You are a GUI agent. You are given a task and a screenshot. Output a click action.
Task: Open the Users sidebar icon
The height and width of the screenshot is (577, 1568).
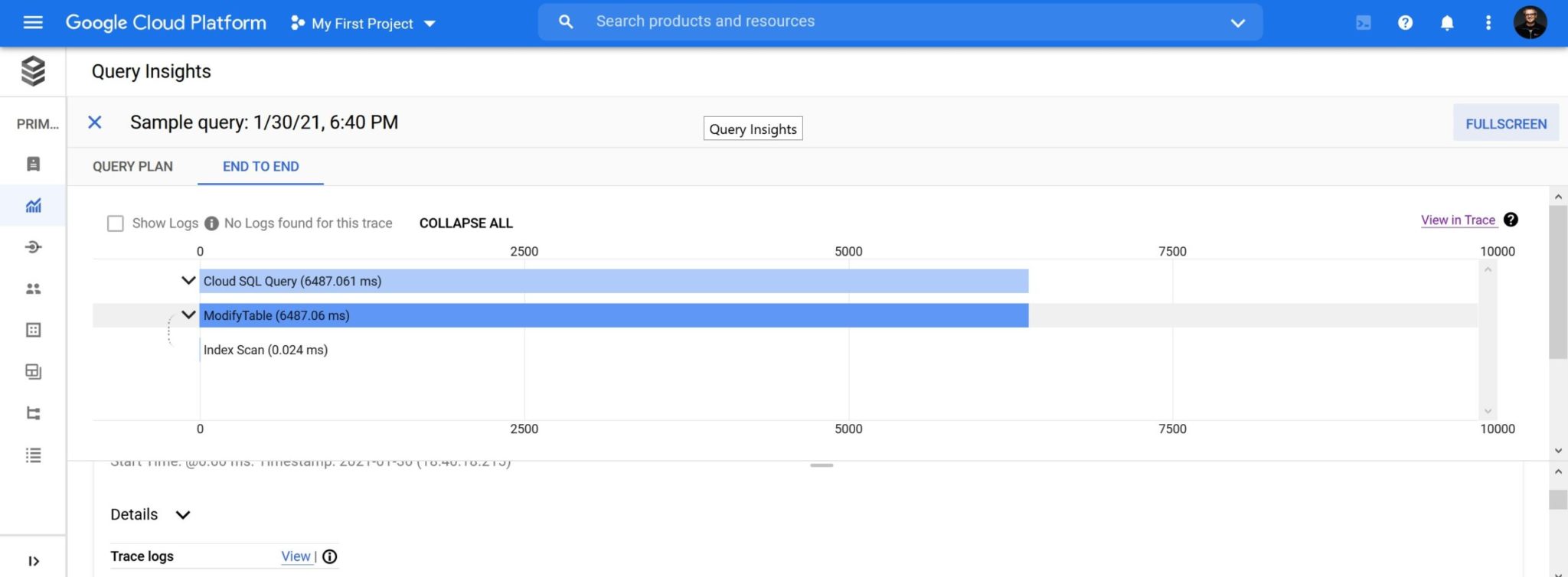pyautogui.click(x=33, y=288)
